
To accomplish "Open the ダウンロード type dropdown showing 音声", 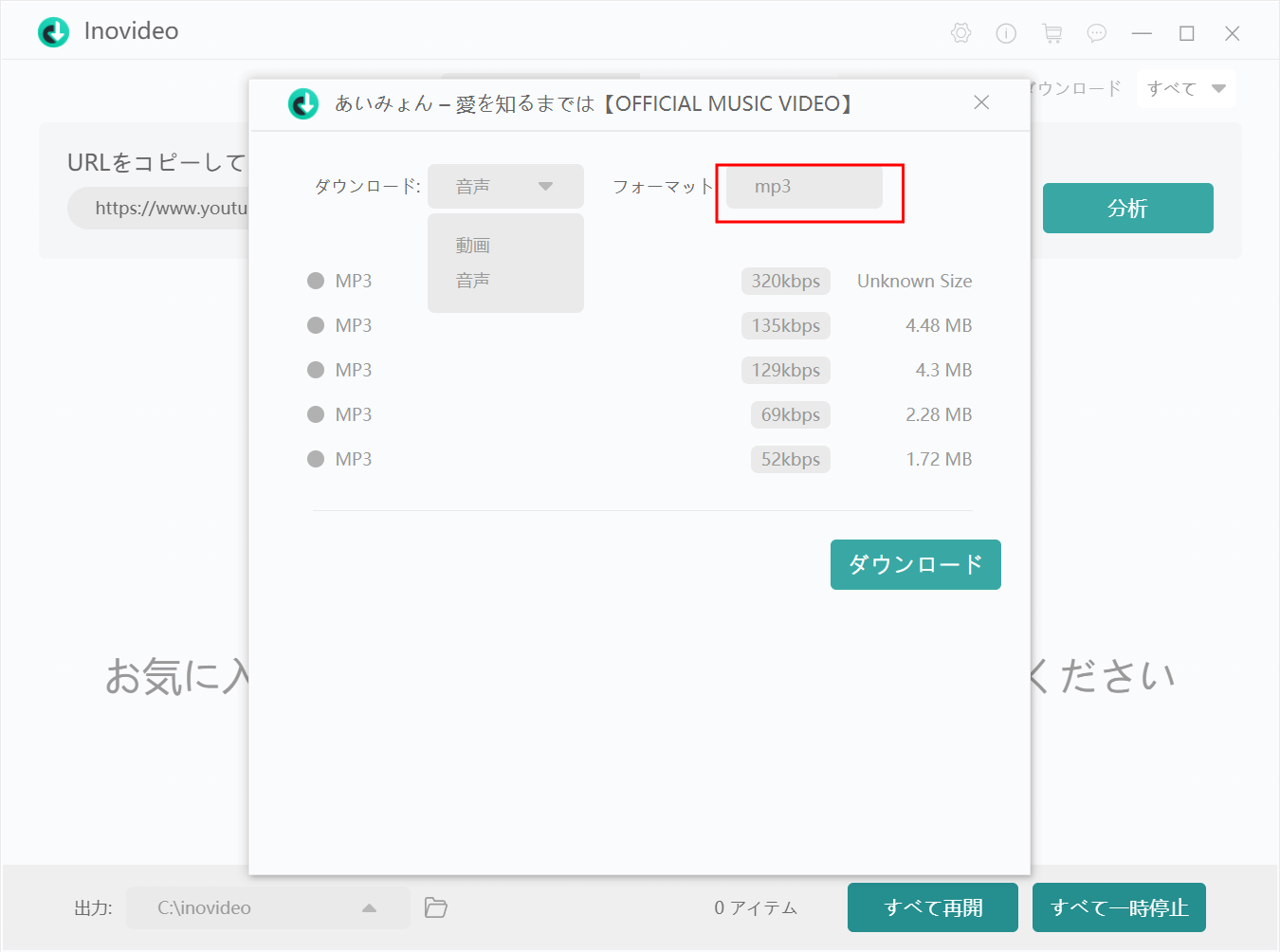I will (505, 186).
